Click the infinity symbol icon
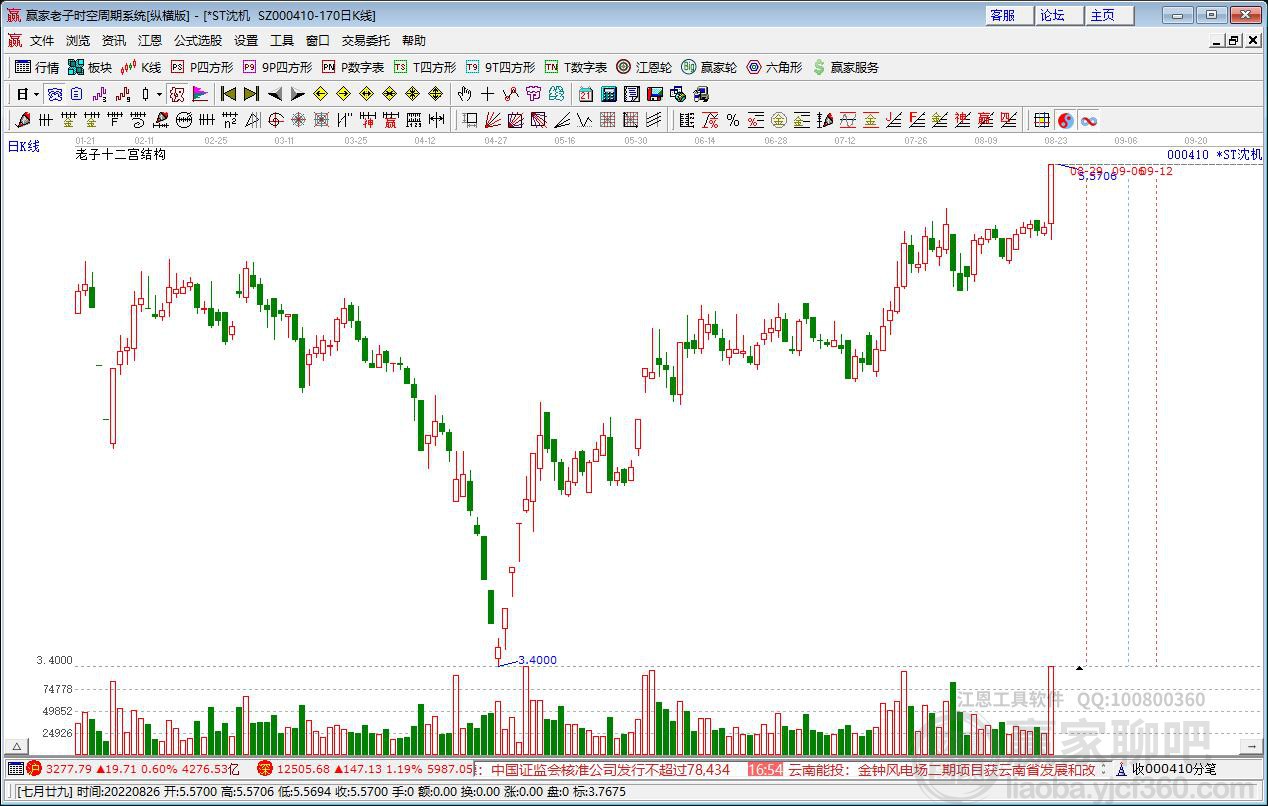This screenshot has height=806, width=1268. pyautogui.click(x=1089, y=120)
